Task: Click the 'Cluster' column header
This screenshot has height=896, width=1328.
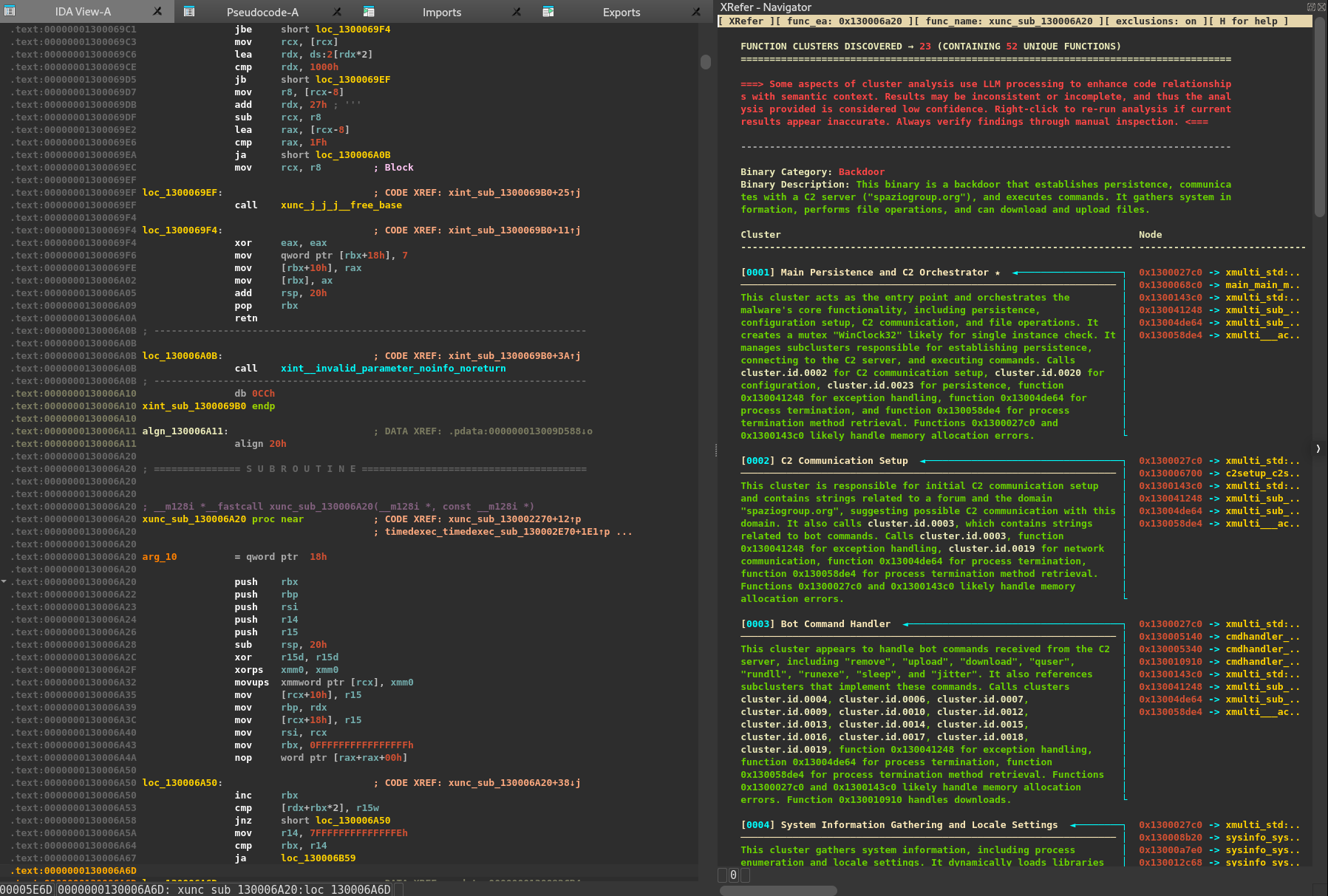Action: point(760,235)
